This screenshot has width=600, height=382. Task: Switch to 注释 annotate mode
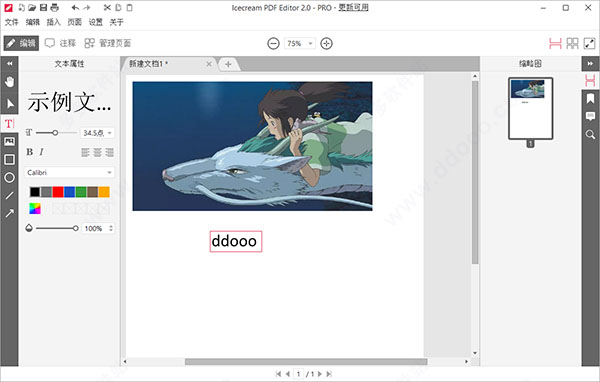pyautogui.click(x=60, y=43)
